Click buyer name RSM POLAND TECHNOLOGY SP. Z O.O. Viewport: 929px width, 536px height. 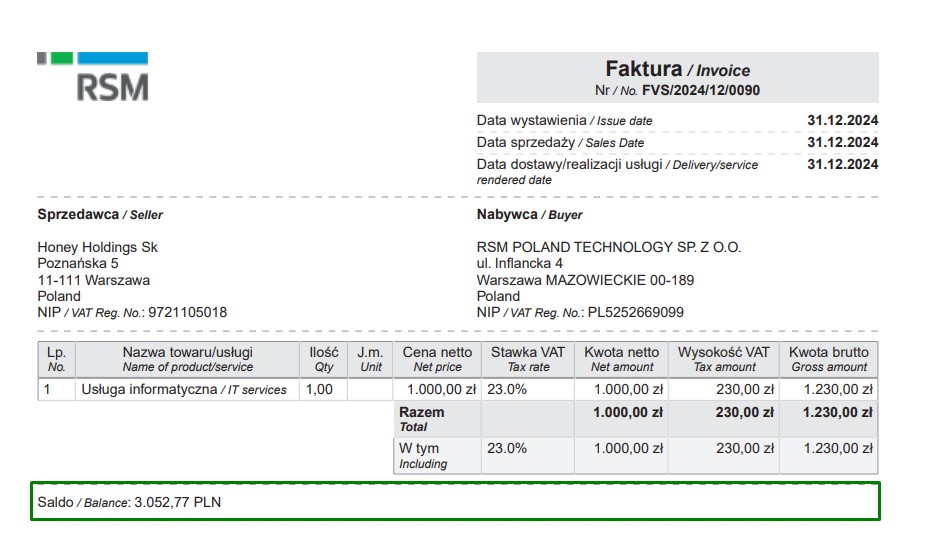point(608,248)
